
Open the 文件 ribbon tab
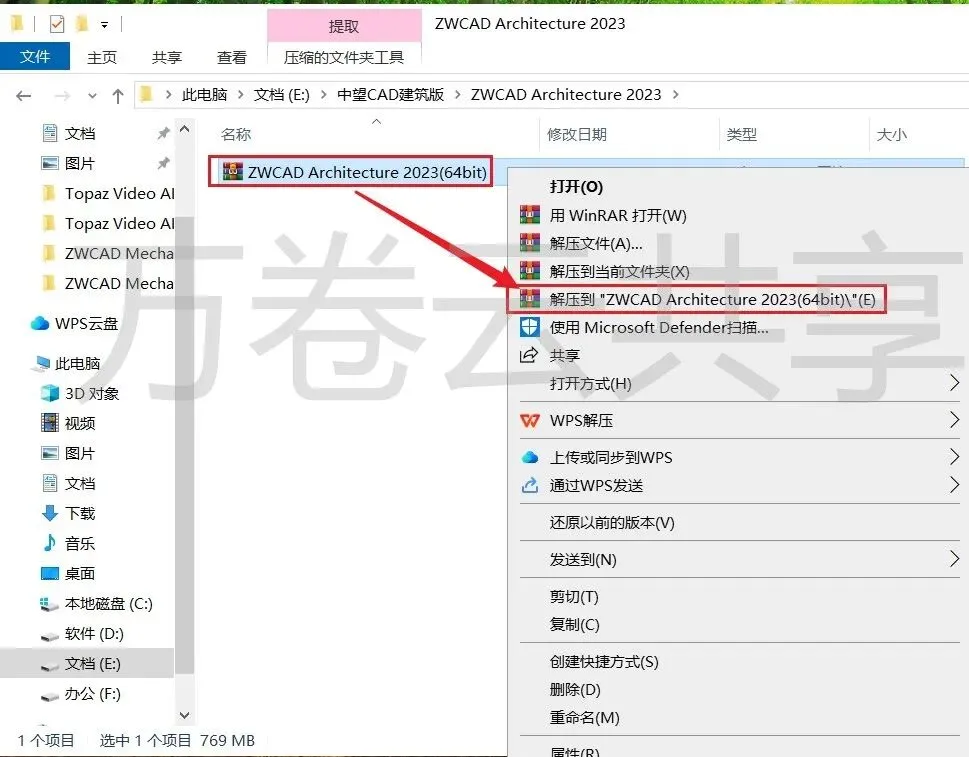pyautogui.click(x=35, y=57)
